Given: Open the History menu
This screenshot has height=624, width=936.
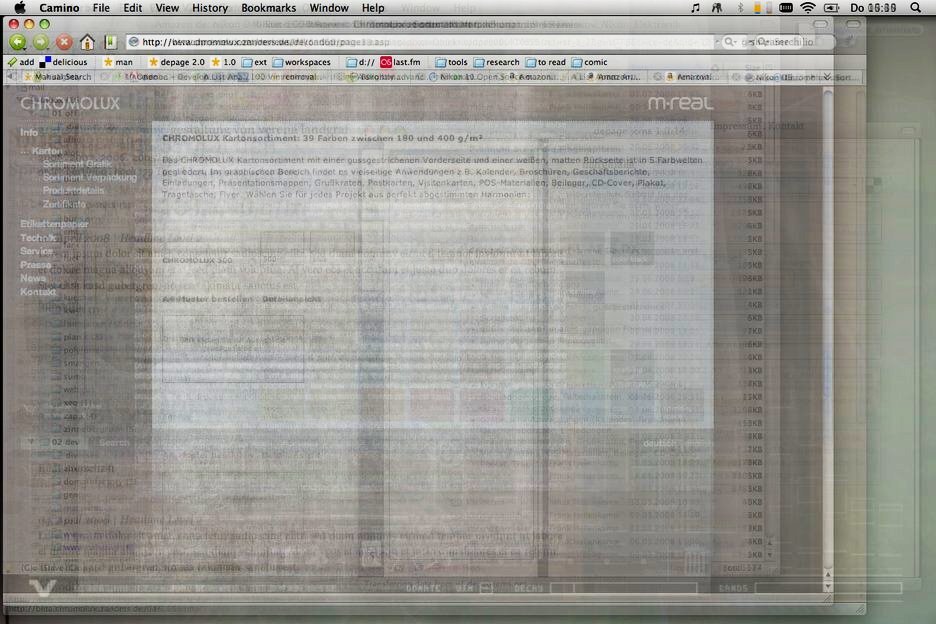Looking at the screenshot, I should coord(210,8).
